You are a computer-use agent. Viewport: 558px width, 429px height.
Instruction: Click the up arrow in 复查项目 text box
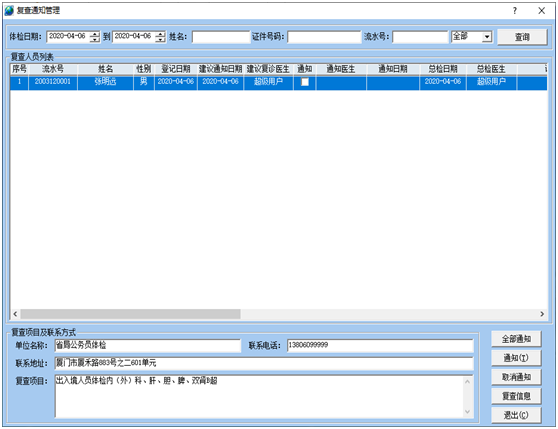(x=468, y=381)
